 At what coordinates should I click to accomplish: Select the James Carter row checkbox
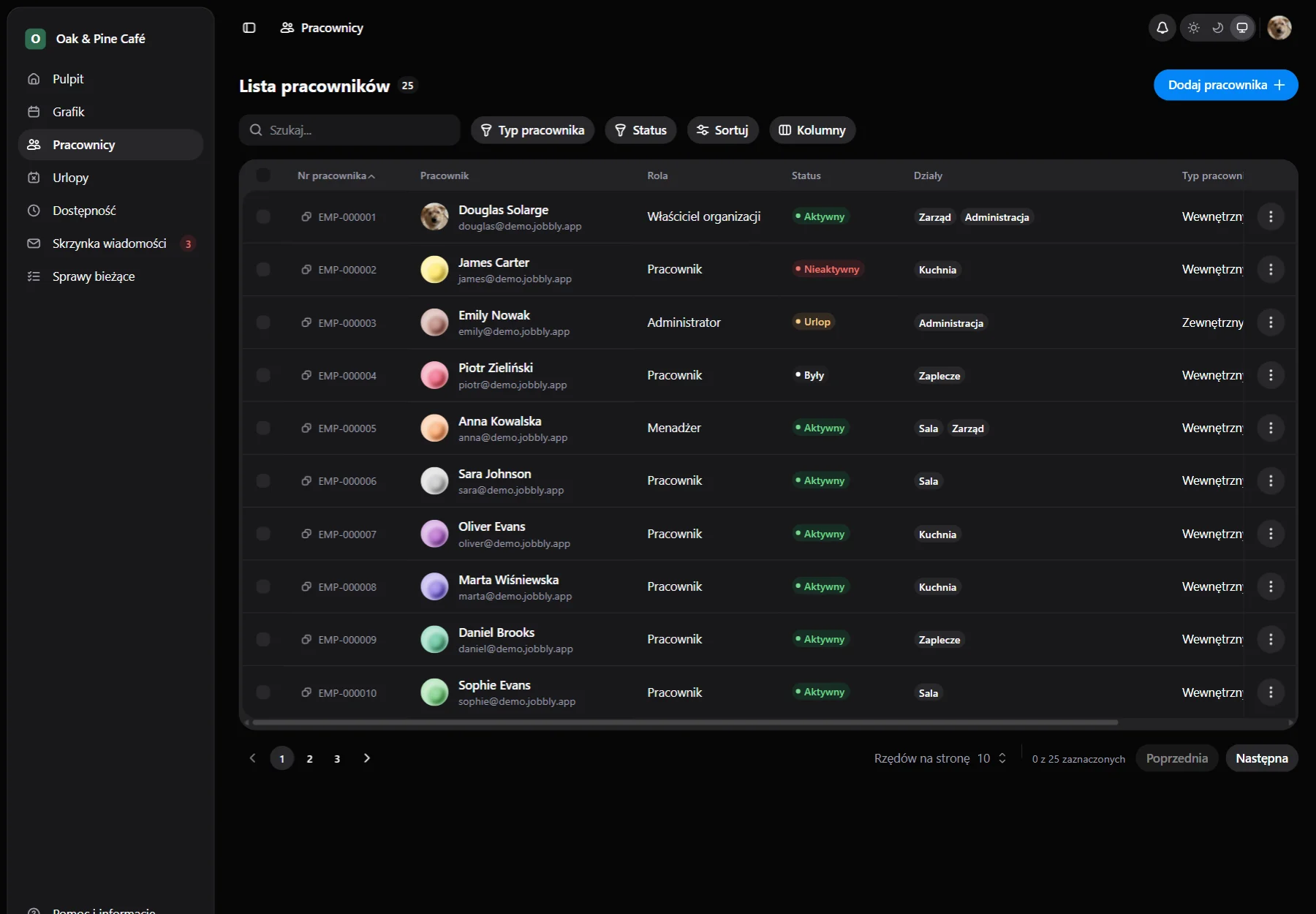click(x=263, y=269)
